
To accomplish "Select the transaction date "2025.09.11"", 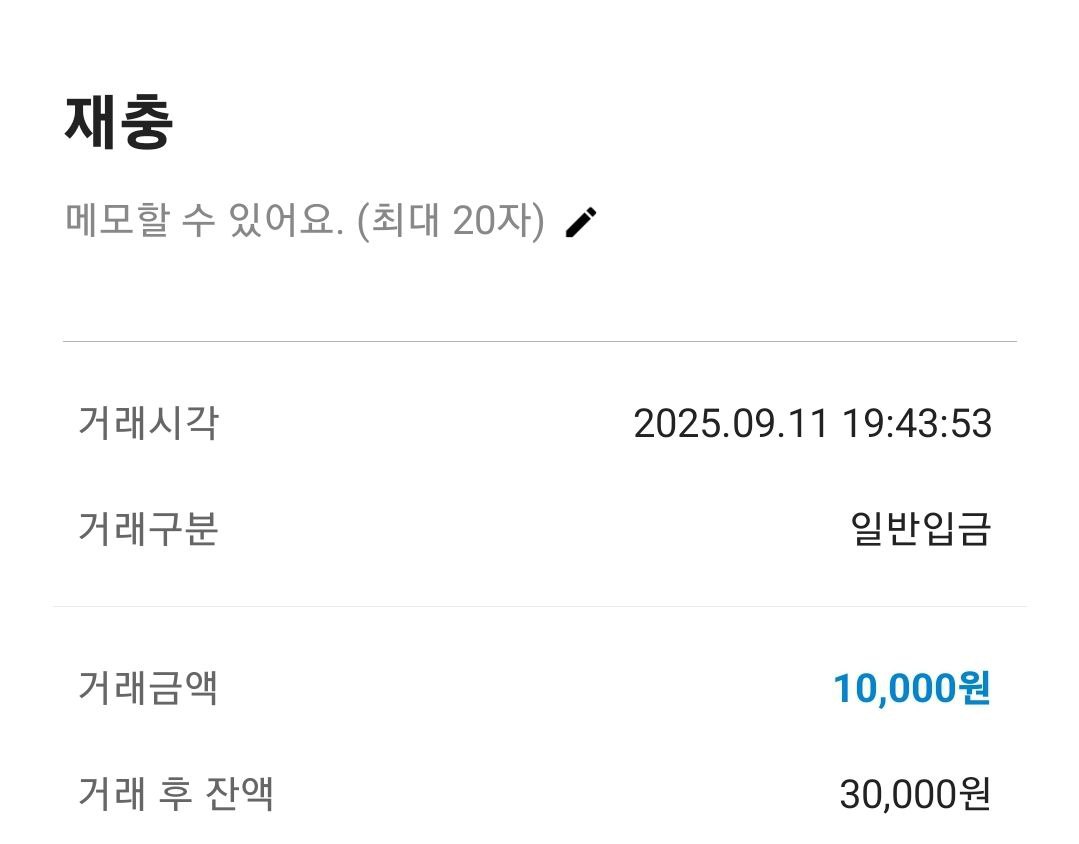I will tap(731, 424).
